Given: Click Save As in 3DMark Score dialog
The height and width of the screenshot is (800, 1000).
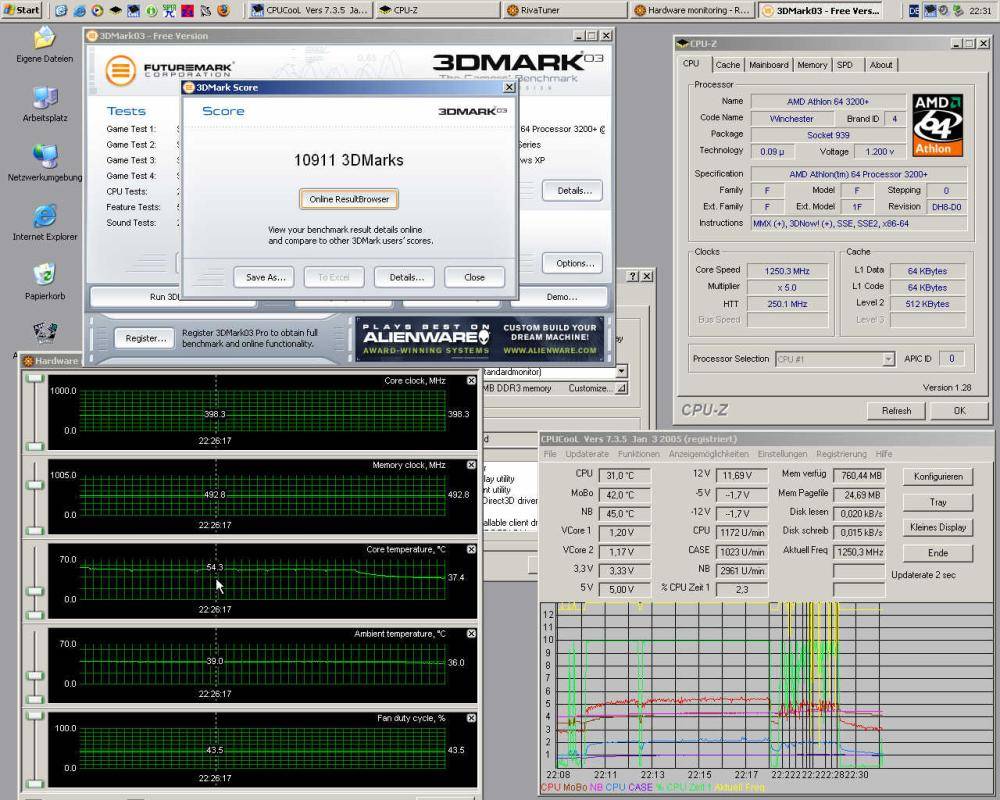Looking at the screenshot, I should click(x=264, y=278).
